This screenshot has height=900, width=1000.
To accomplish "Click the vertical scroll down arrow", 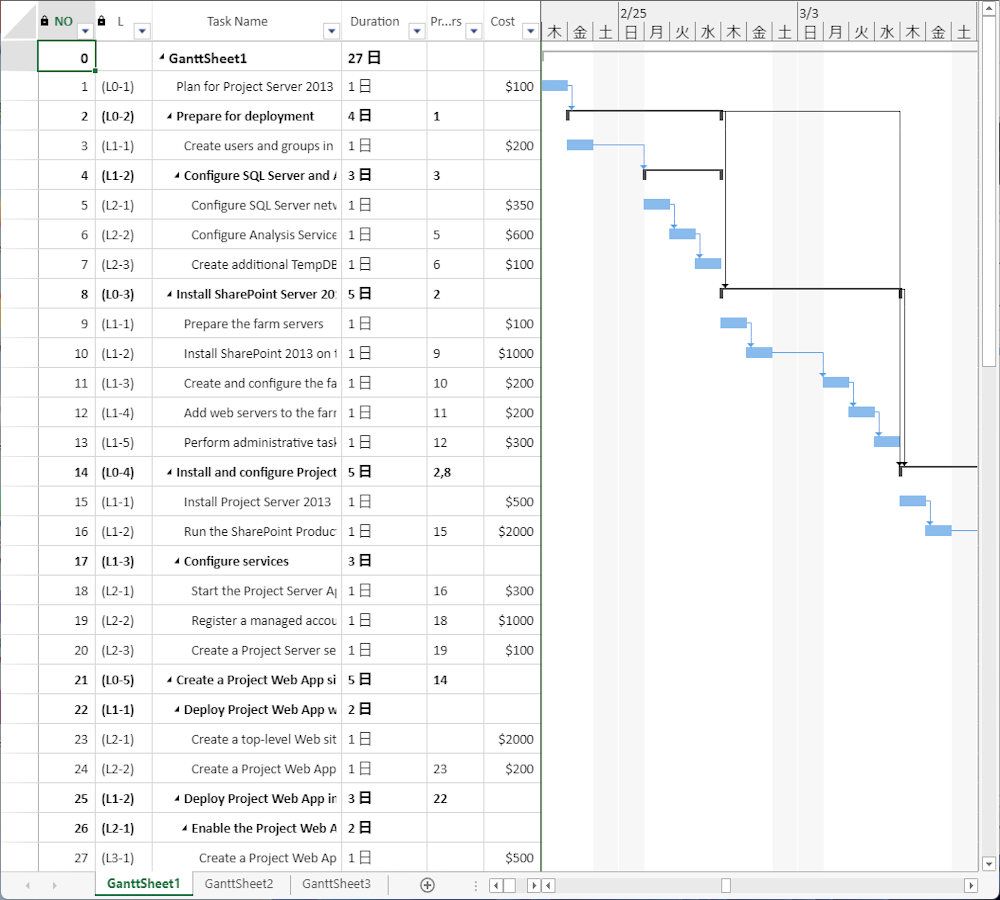I will [989, 864].
